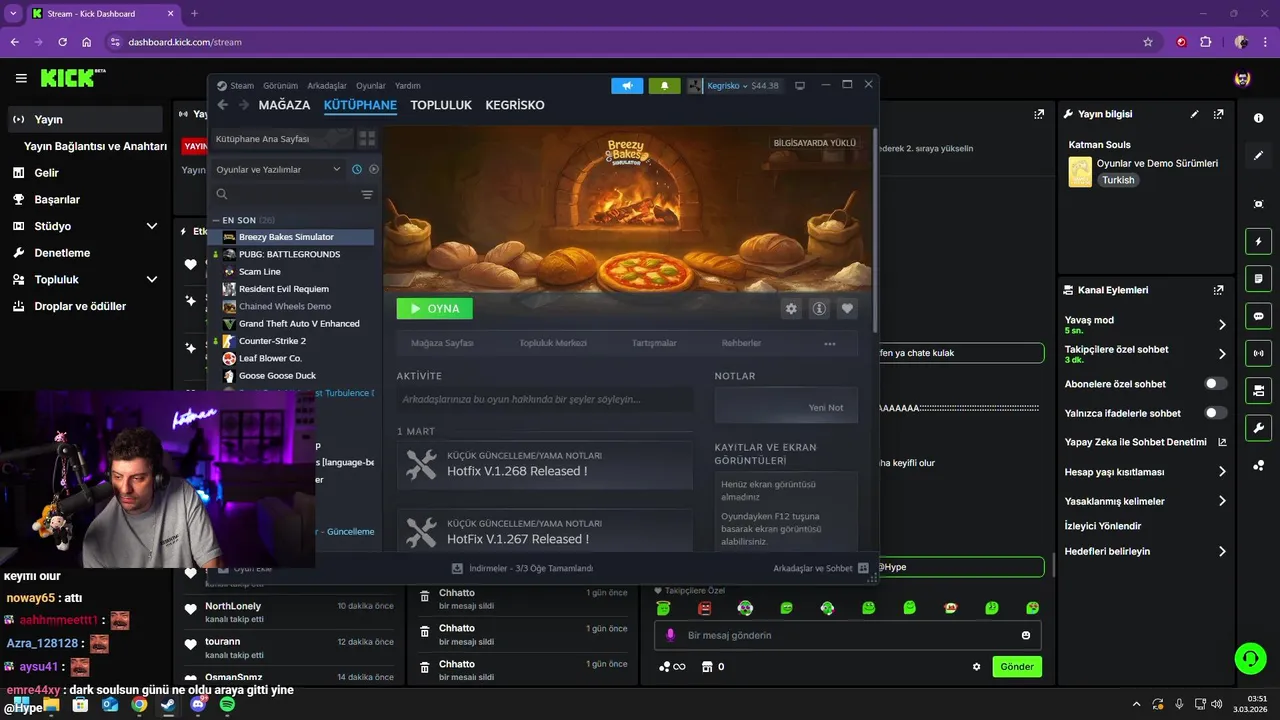Open more options ellipsis on Breezy Bakes page

829,343
